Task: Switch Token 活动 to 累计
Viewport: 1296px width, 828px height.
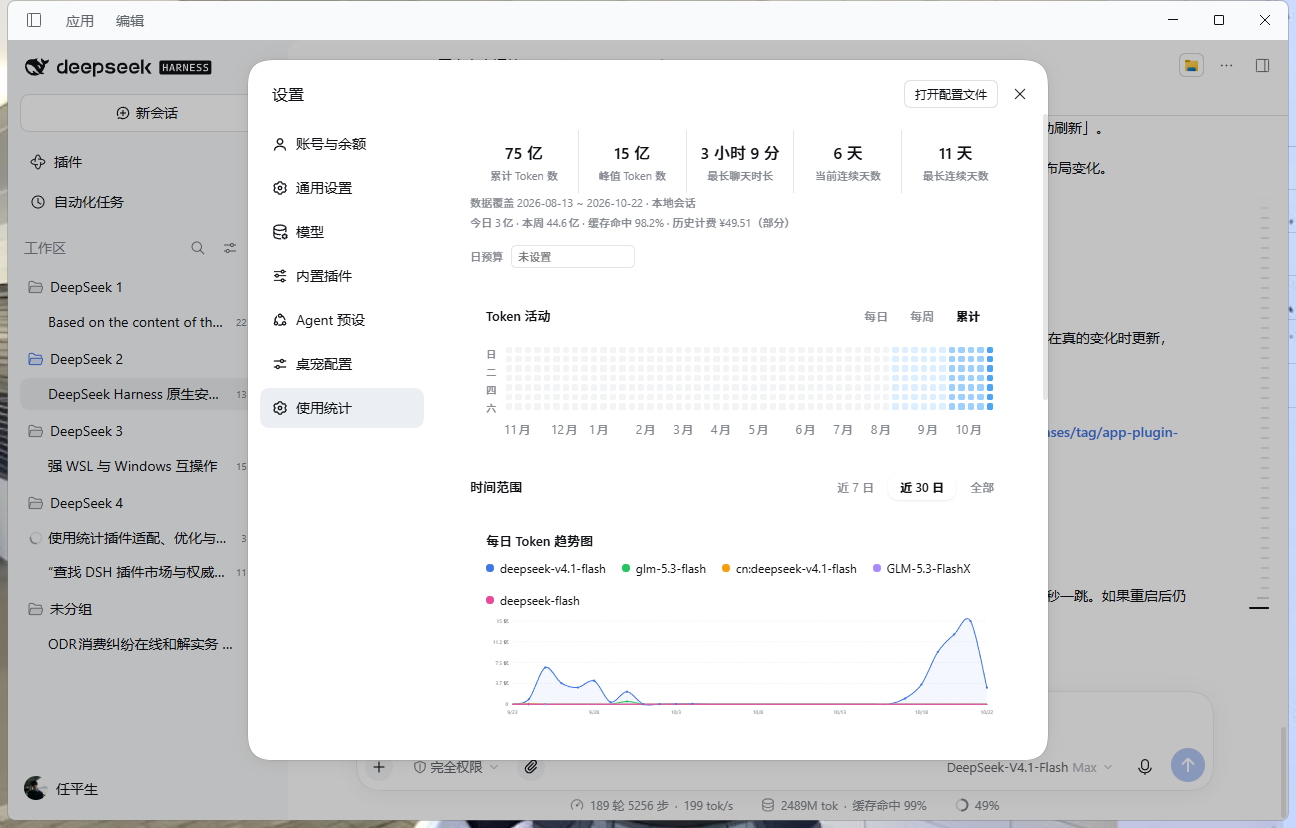Action: pyautogui.click(x=968, y=317)
